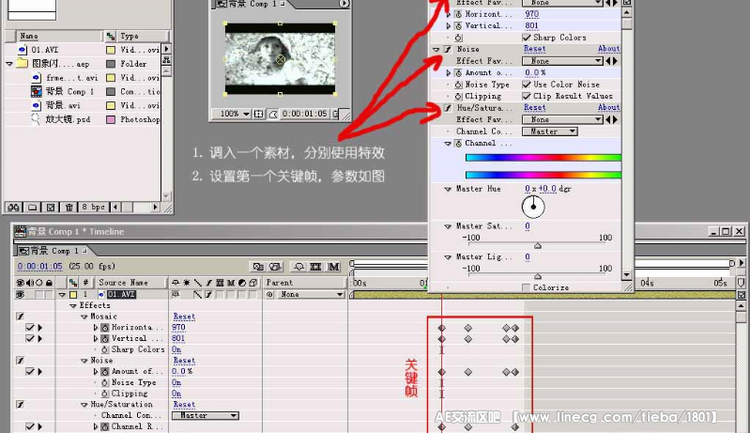Click the parent pick whip icon for 01.AVI
The height and width of the screenshot is (433, 750).
coord(270,294)
